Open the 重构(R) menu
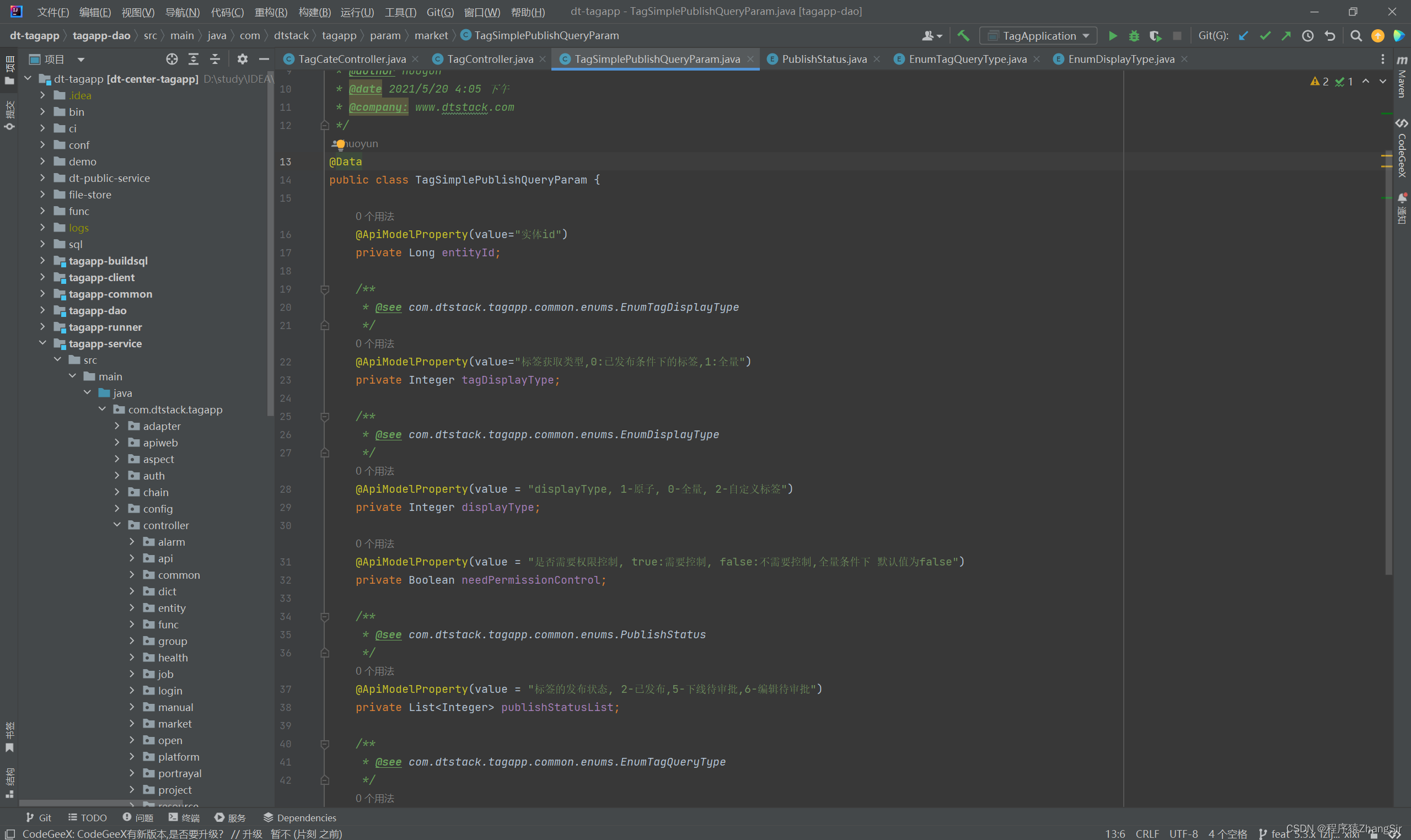The image size is (1411, 840). (x=271, y=12)
